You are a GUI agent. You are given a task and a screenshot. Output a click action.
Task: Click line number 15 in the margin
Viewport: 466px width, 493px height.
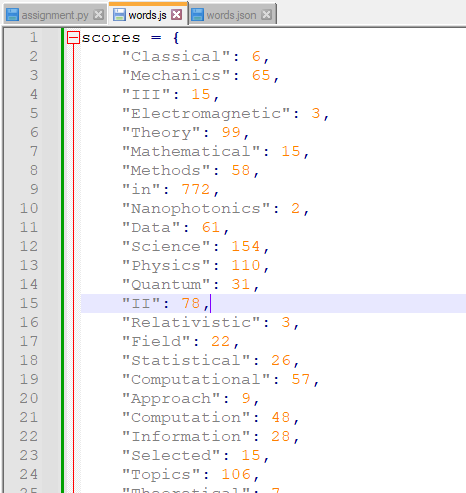click(x=29, y=303)
